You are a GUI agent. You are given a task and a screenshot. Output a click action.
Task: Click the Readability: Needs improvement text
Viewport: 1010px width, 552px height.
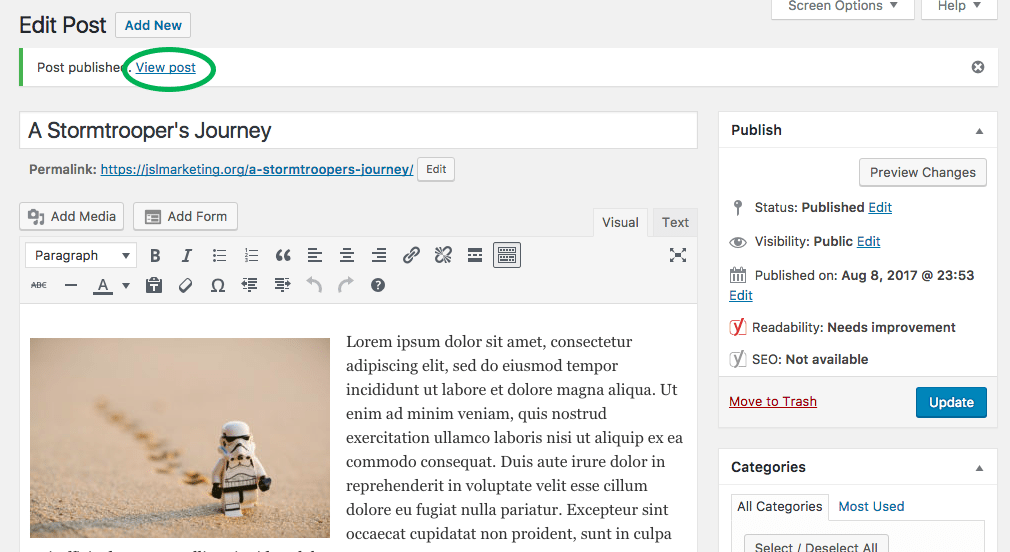point(853,327)
